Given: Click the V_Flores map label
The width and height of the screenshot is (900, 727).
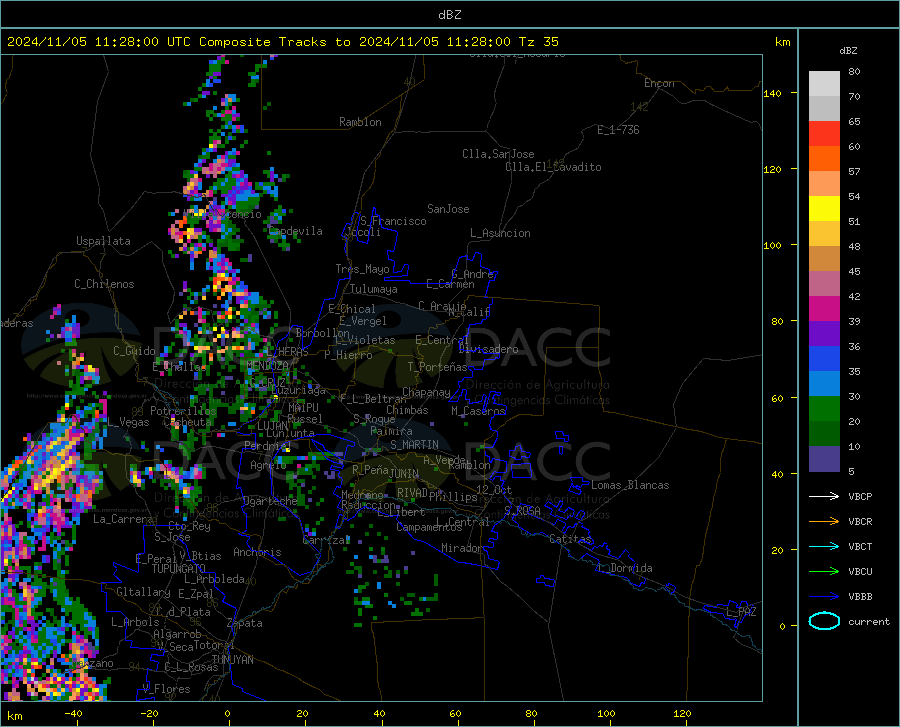Looking at the screenshot, I should click(x=166, y=689).
